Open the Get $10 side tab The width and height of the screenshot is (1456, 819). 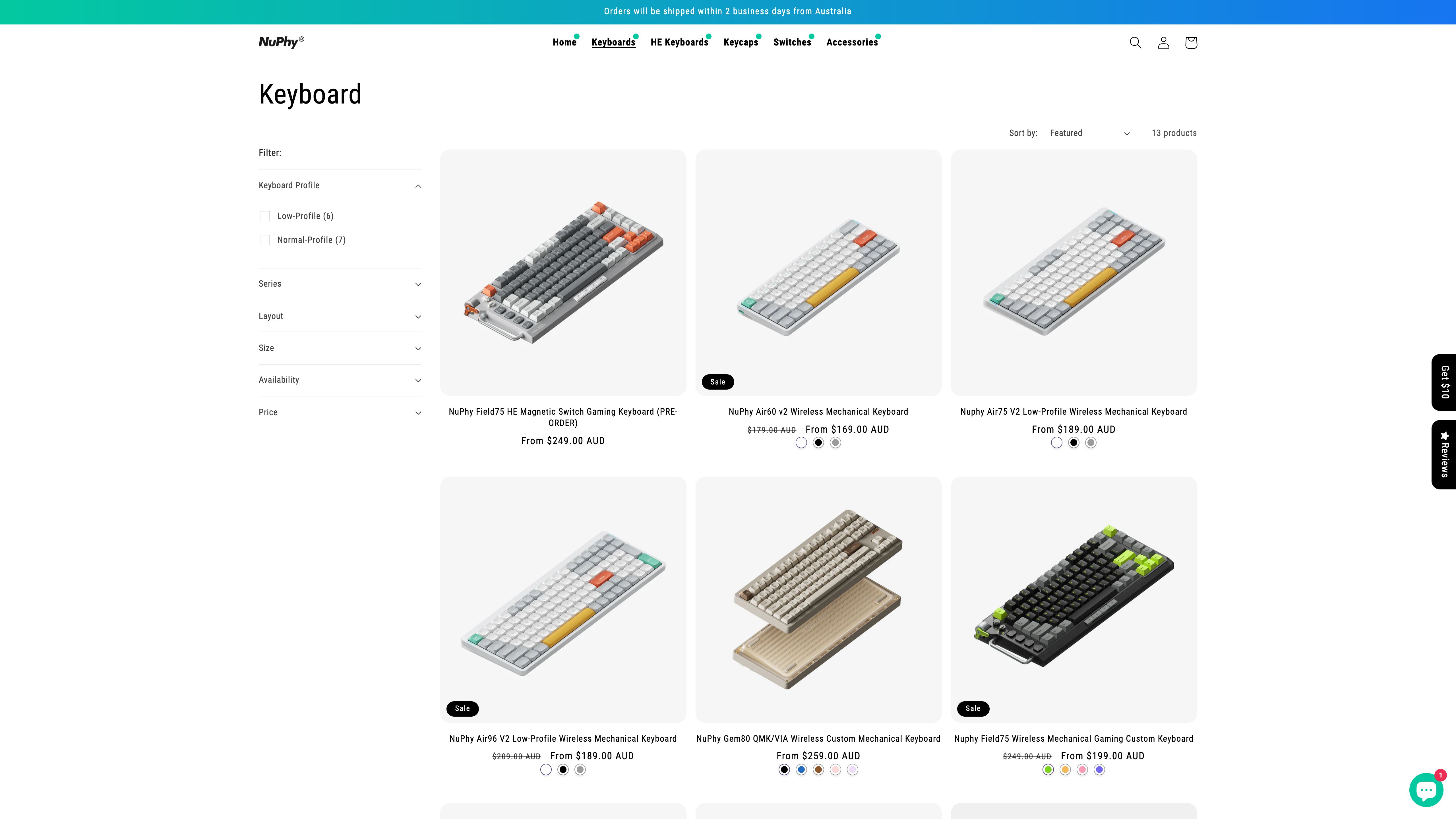1444,382
